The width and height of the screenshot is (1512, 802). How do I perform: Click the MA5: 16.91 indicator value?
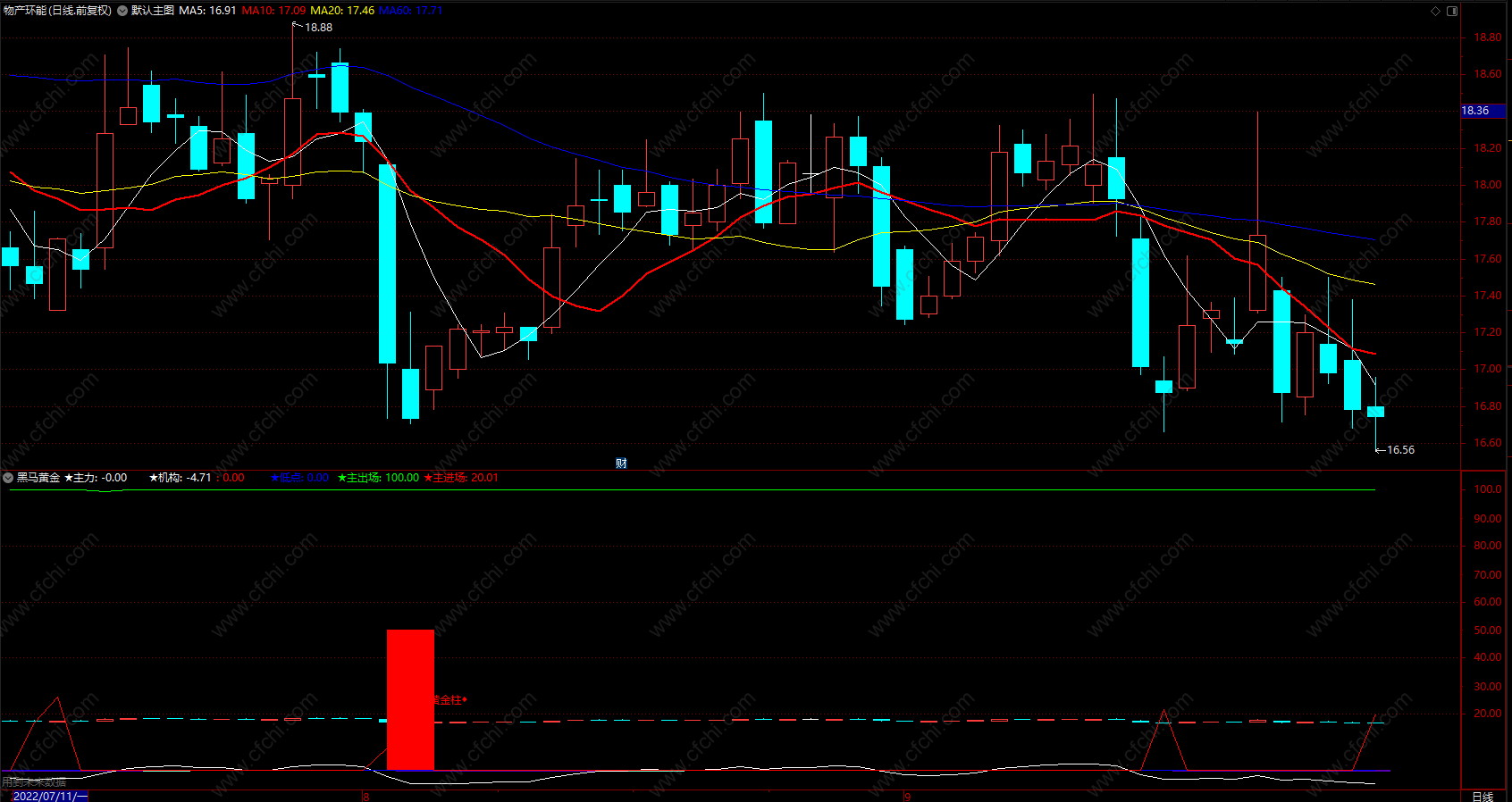pyautogui.click(x=207, y=11)
